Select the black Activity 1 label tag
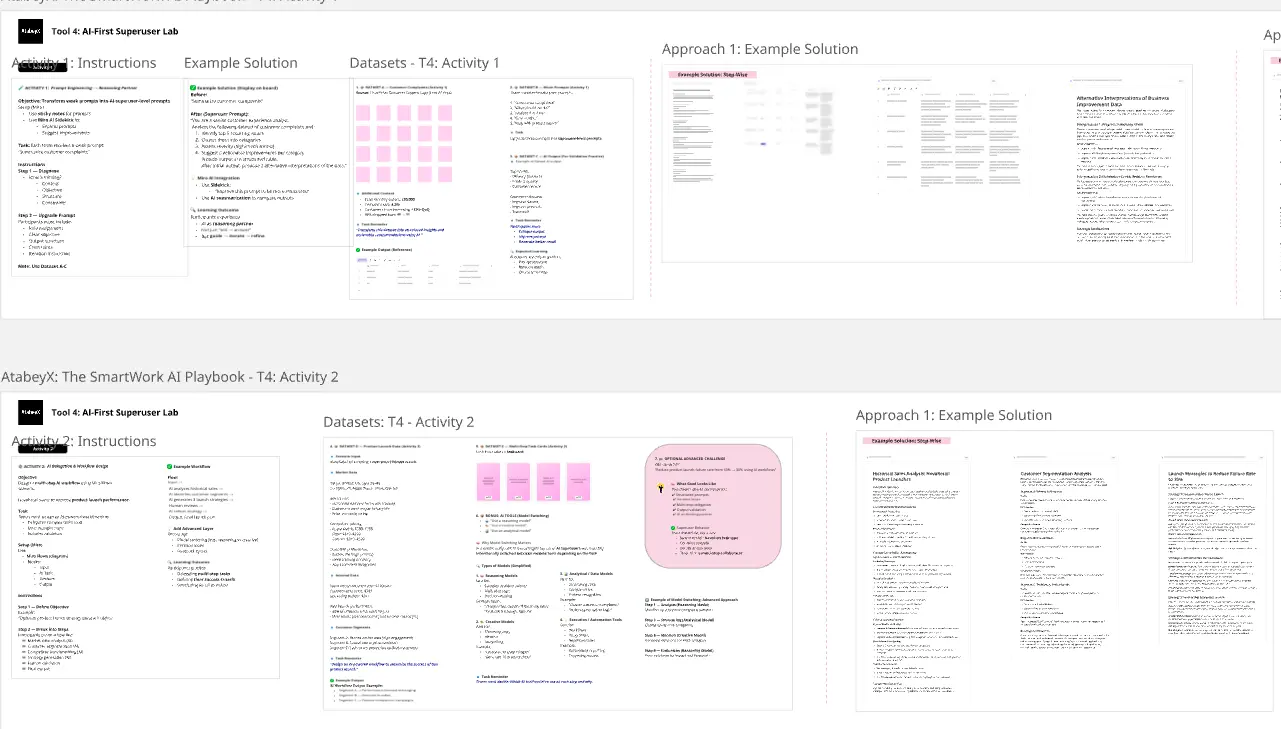Image resolution: width=1281 pixels, height=729 pixels. 42,67
